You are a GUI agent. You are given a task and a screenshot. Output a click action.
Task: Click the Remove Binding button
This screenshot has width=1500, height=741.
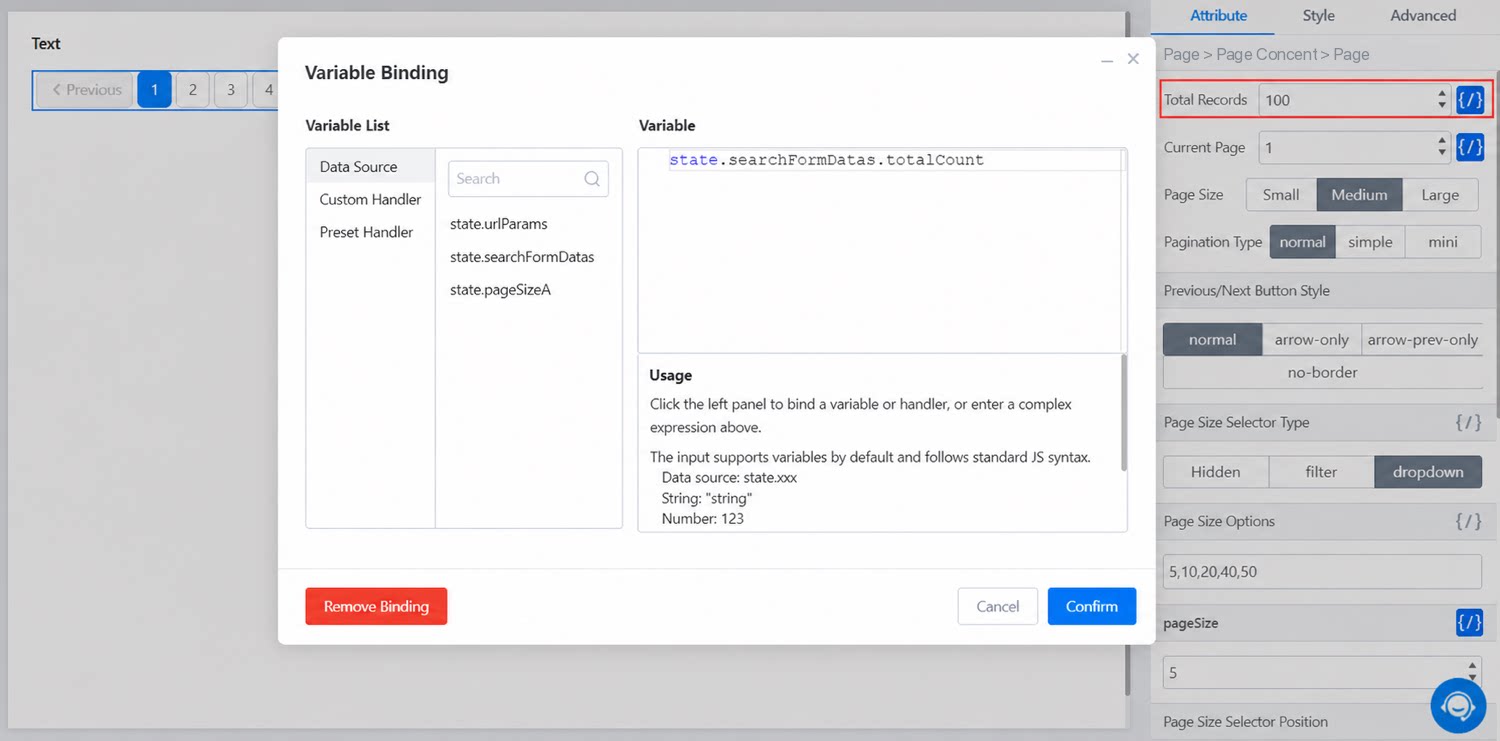376,606
